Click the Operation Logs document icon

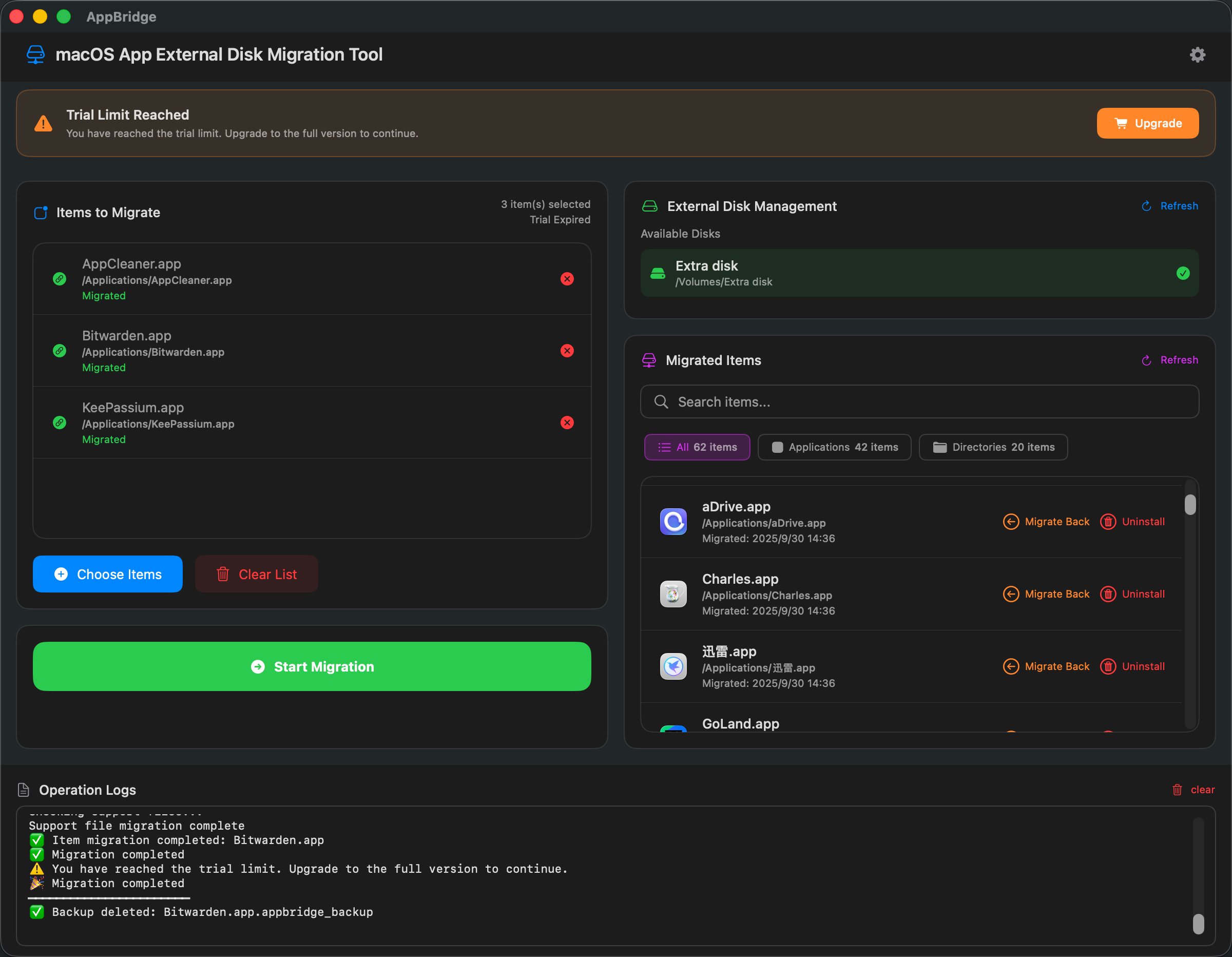point(24,790)
